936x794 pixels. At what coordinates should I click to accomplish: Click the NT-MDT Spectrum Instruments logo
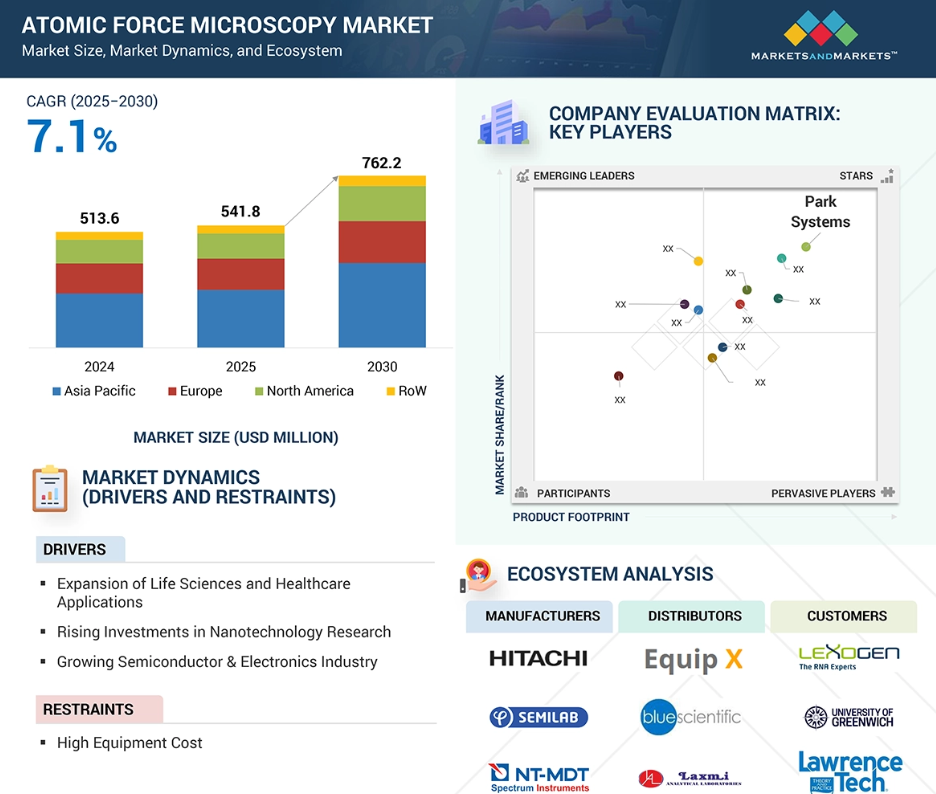(x=539, y=778)
